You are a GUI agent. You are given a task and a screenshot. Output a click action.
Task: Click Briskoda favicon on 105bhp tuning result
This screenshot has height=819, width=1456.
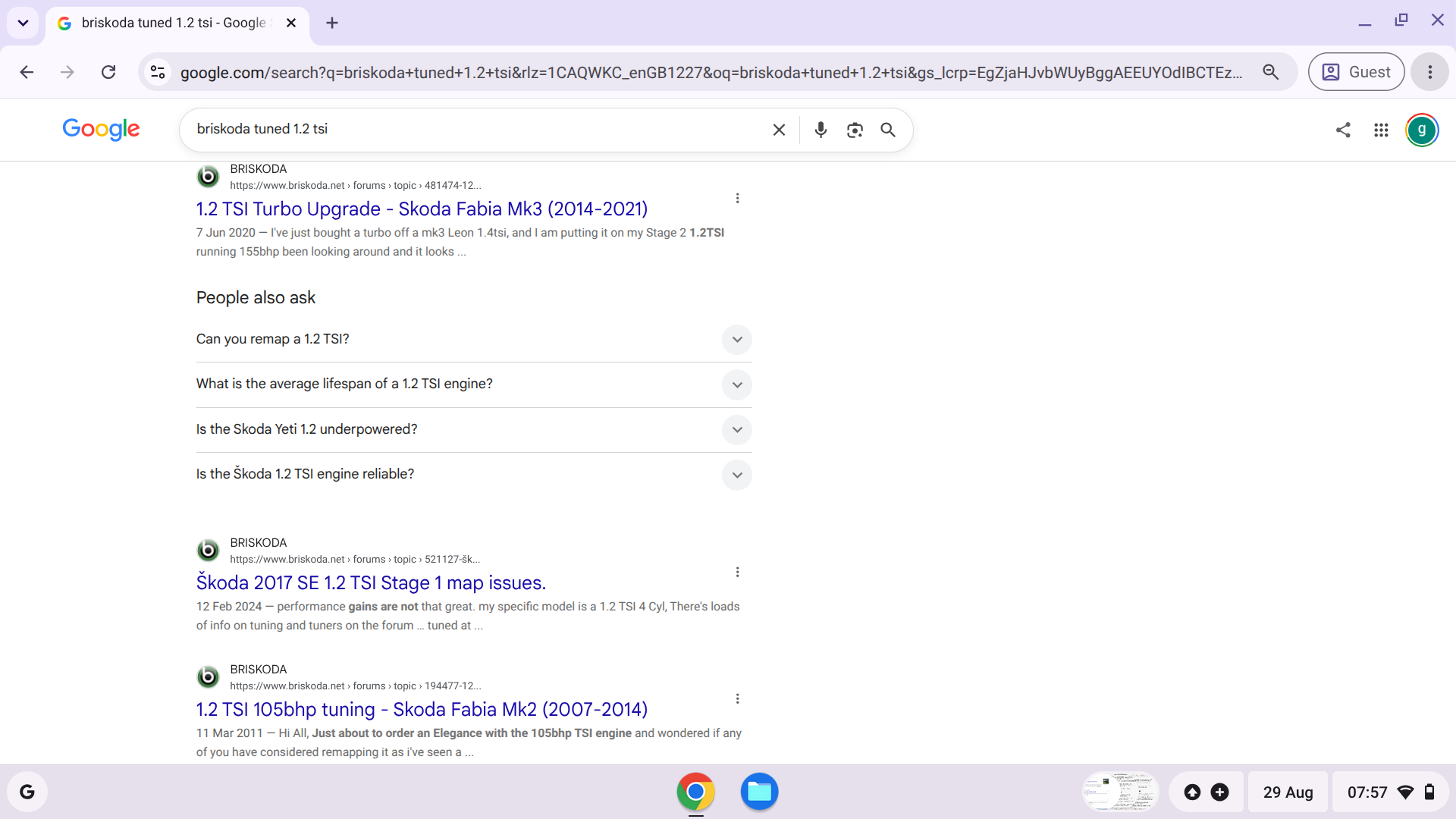(208, 677)
